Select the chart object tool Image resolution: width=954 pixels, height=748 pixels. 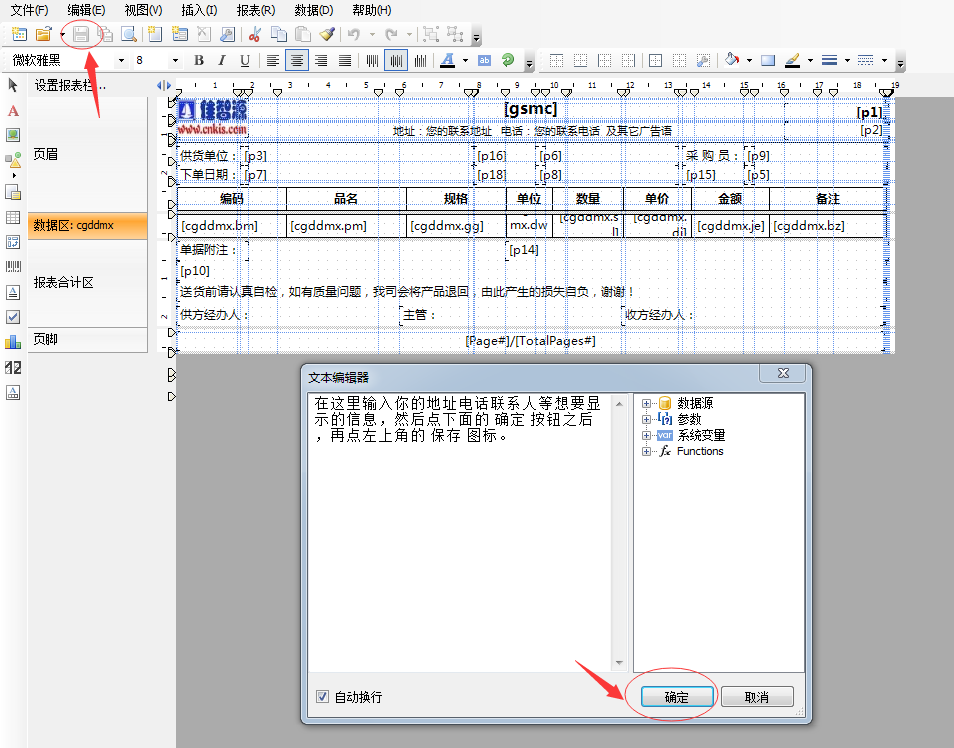(x=13, y=342)
